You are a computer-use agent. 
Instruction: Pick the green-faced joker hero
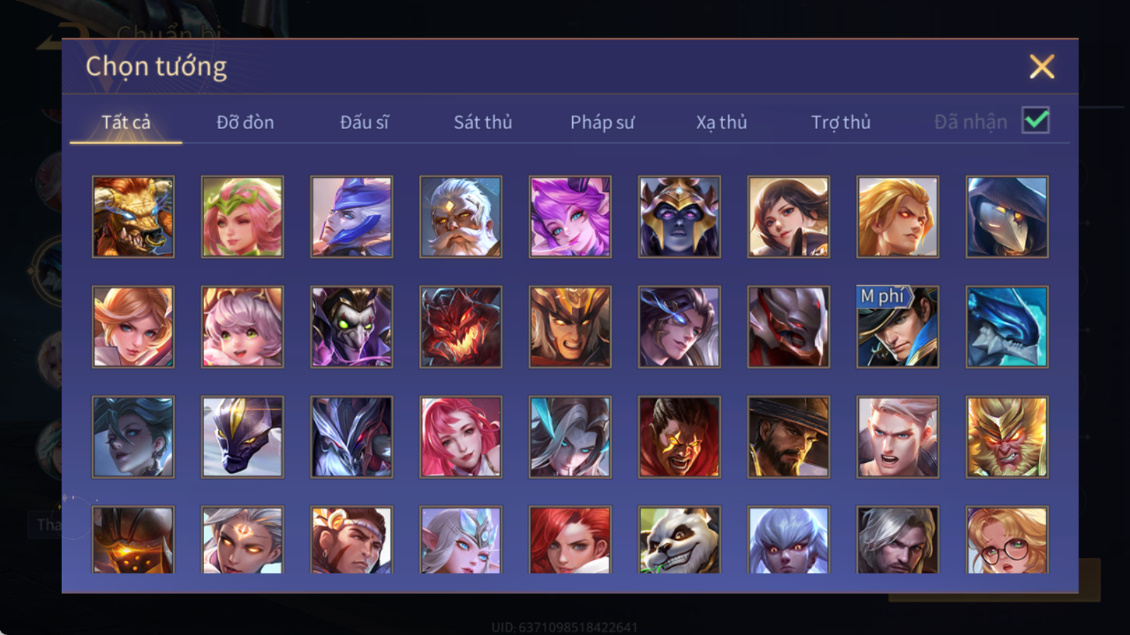352,327
